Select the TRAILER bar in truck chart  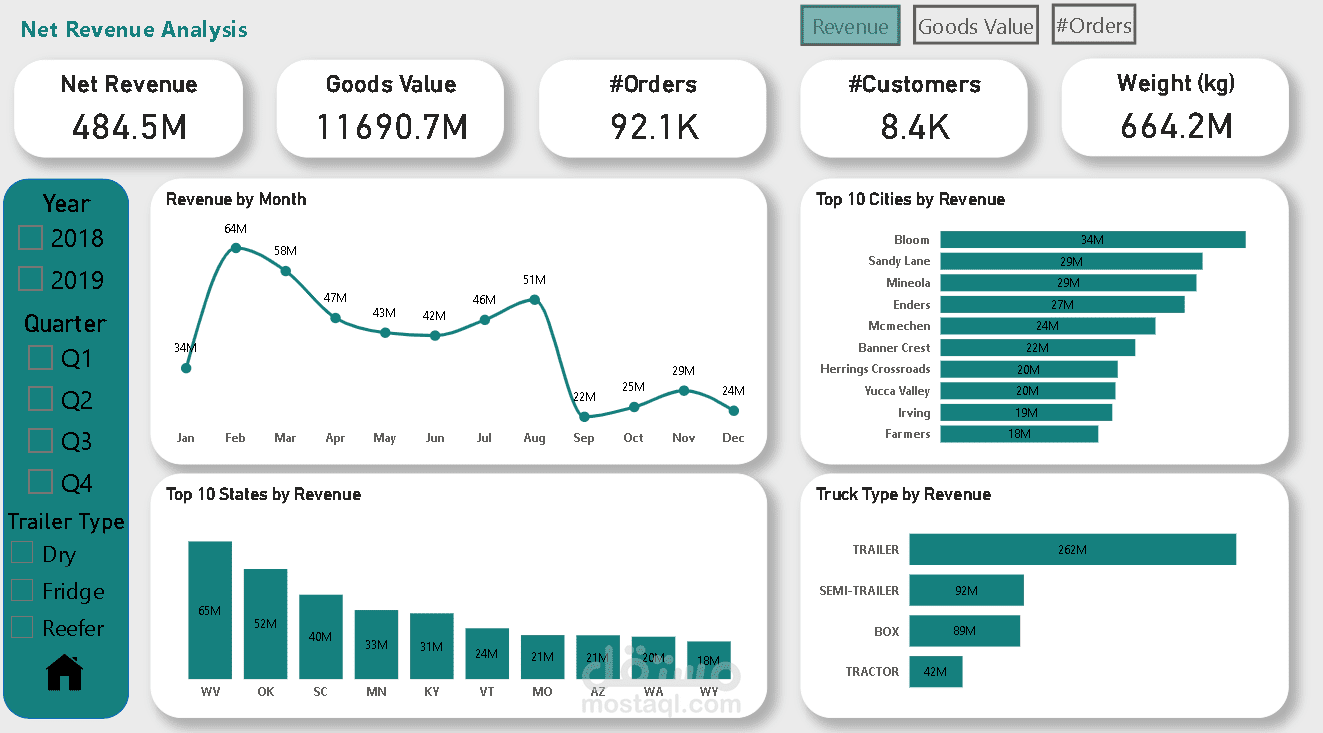tap(1070, 549)
